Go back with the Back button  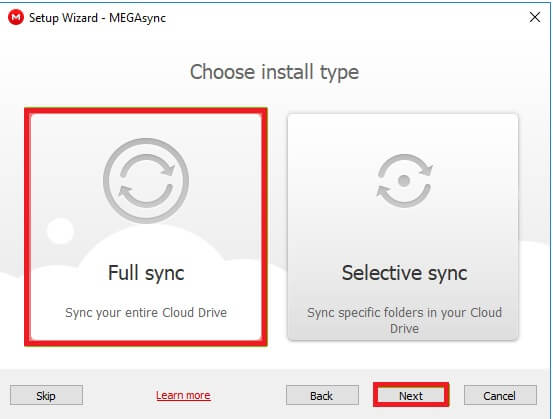coord(322,395)
